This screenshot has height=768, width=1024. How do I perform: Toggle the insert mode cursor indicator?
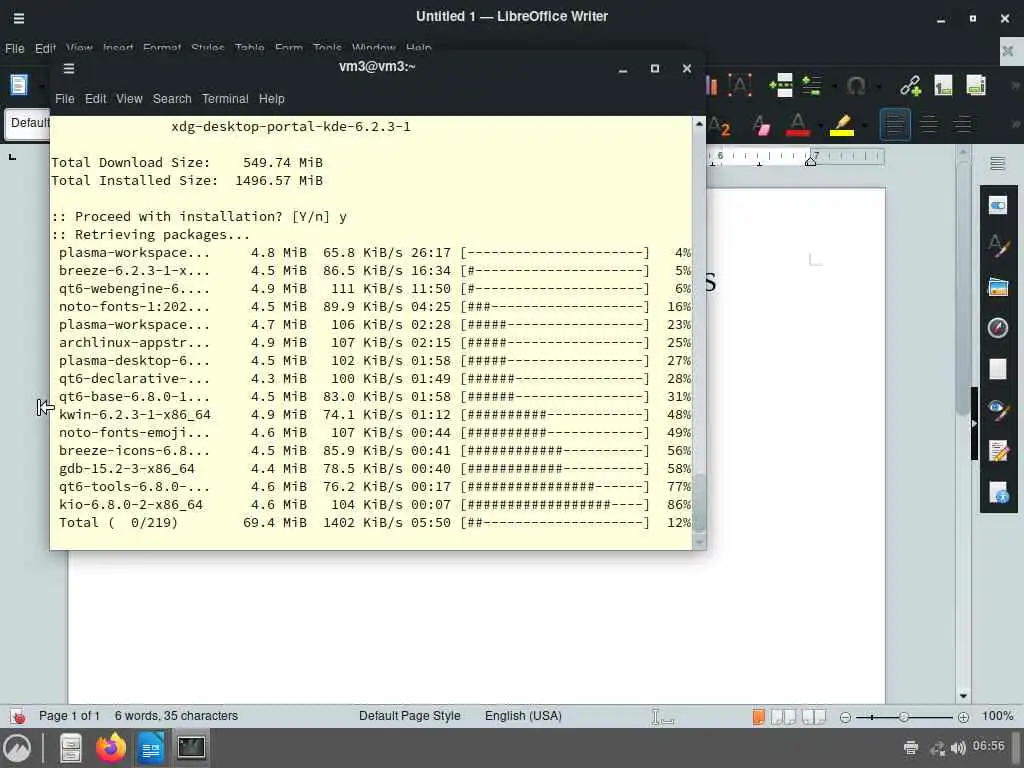662,716
